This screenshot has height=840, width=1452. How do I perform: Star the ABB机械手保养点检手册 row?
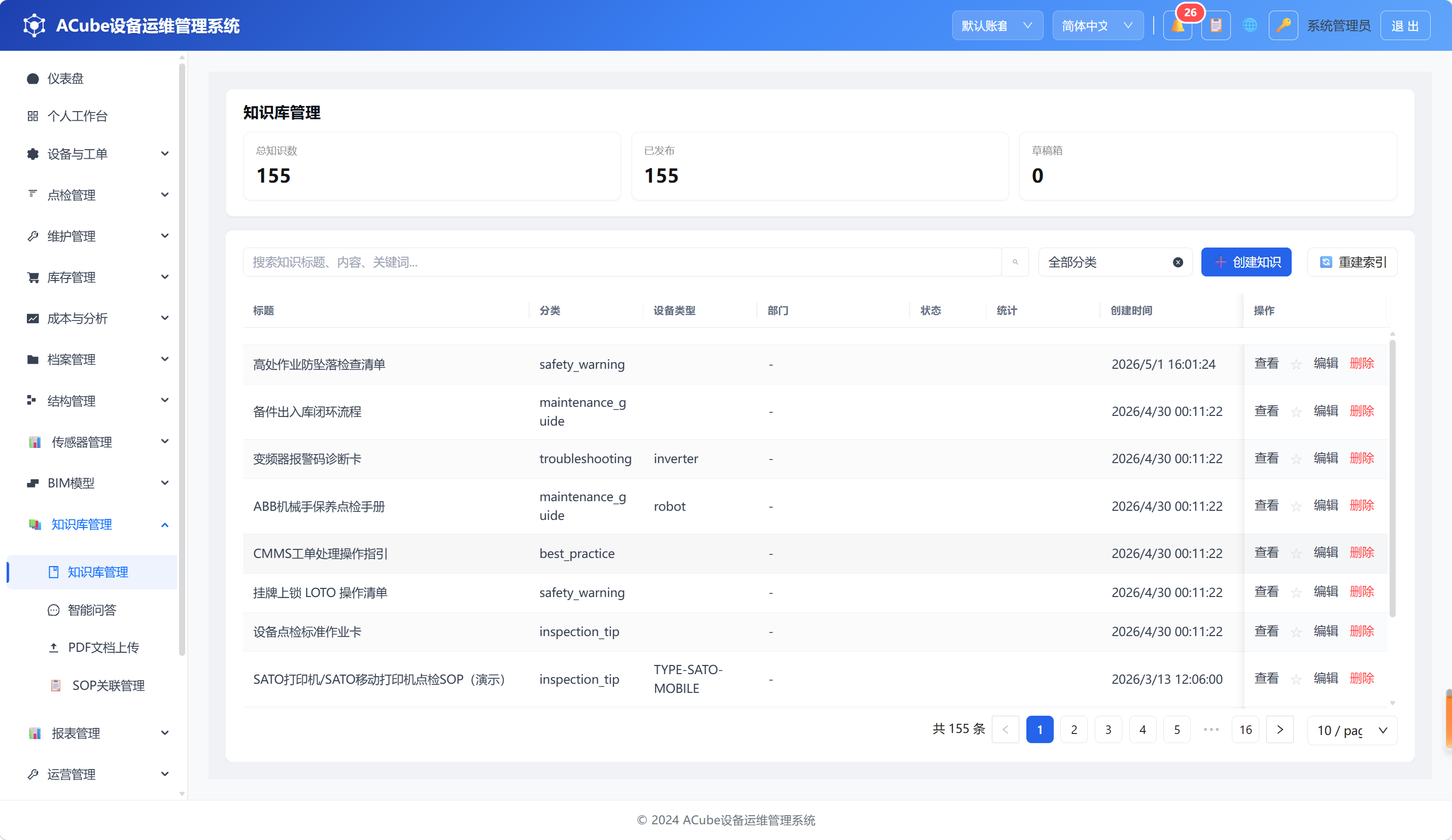(x=1296, y=506)
